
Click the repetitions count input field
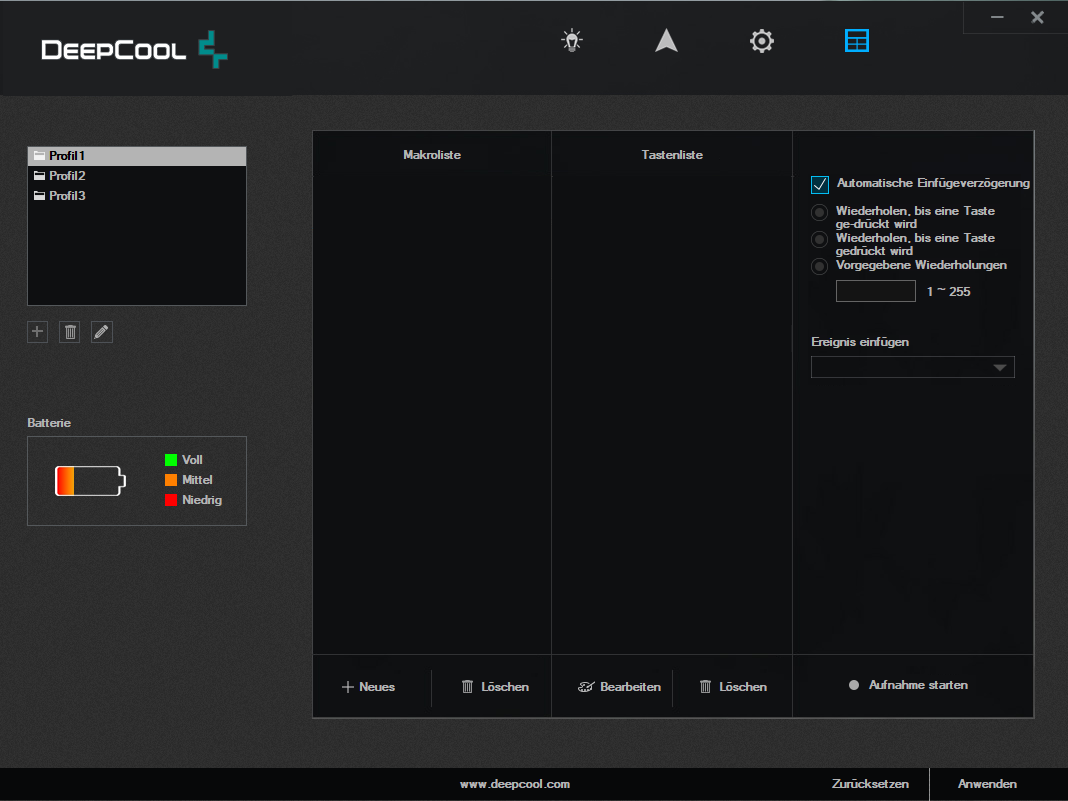[875, 291]
